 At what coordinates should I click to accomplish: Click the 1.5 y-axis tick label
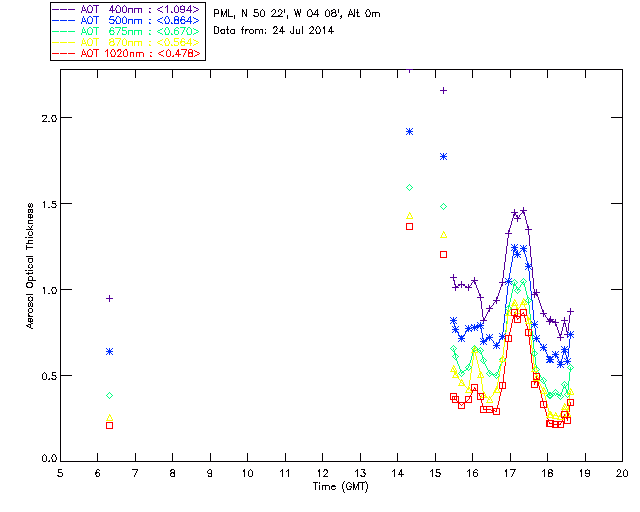click(x=49, y=204)
